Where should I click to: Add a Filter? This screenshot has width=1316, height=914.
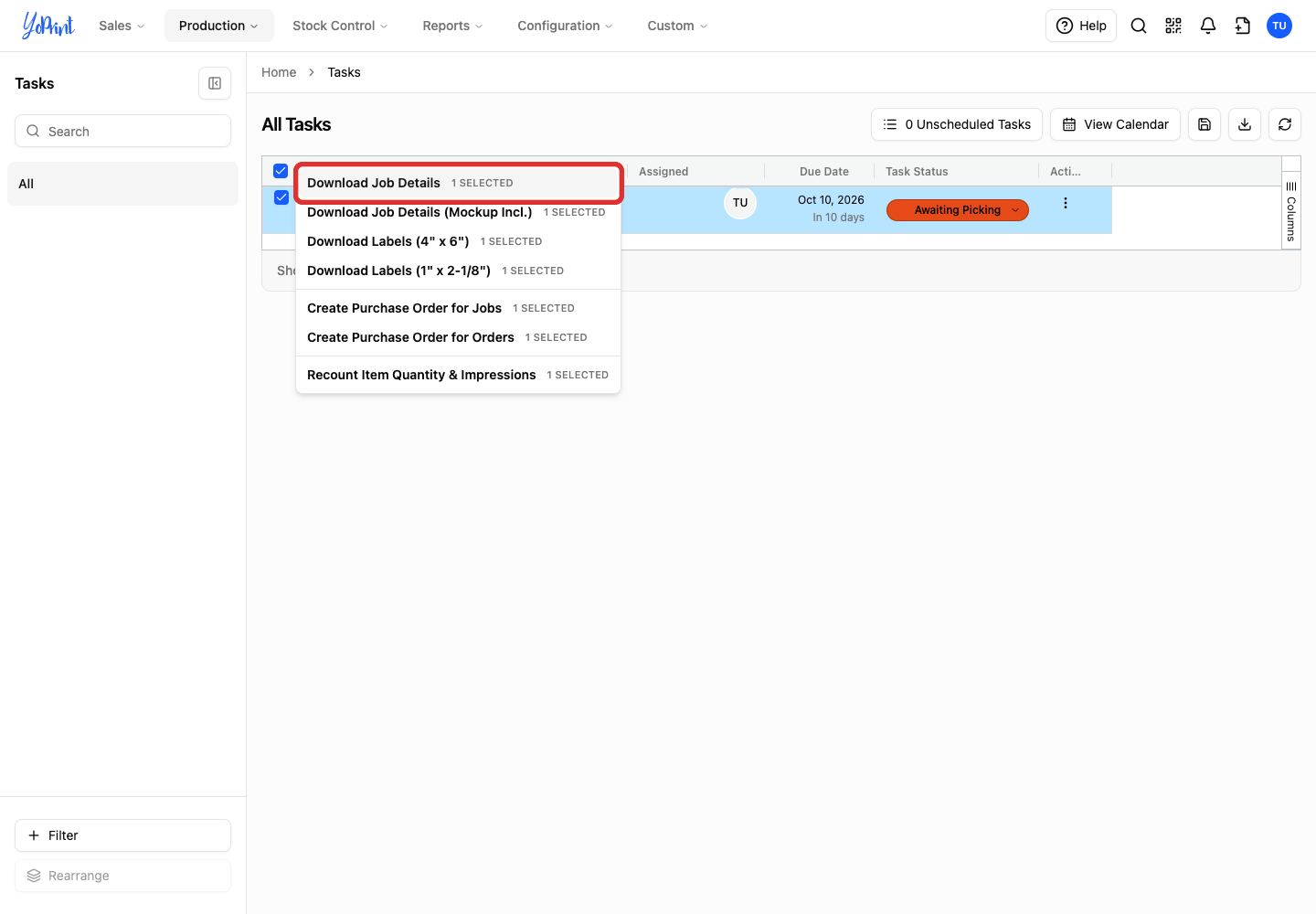(x=122, y=835)
